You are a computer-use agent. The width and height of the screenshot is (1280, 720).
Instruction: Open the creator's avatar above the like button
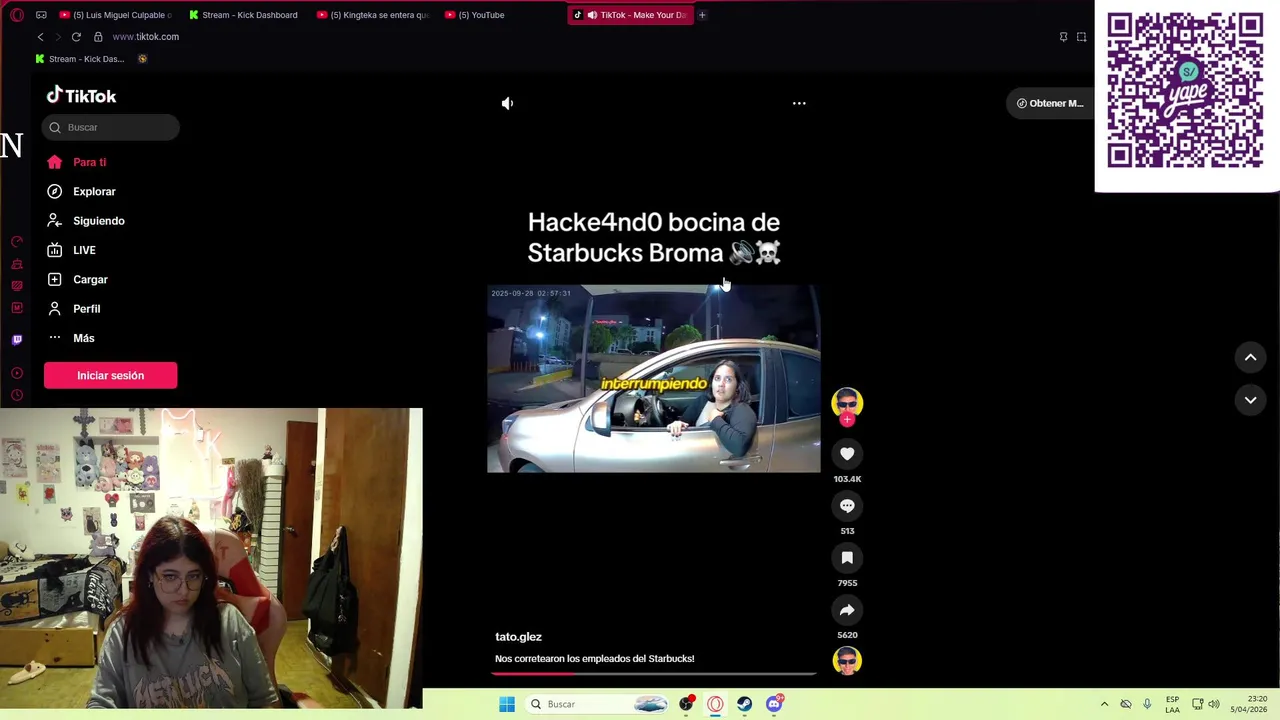click(847, 403)
